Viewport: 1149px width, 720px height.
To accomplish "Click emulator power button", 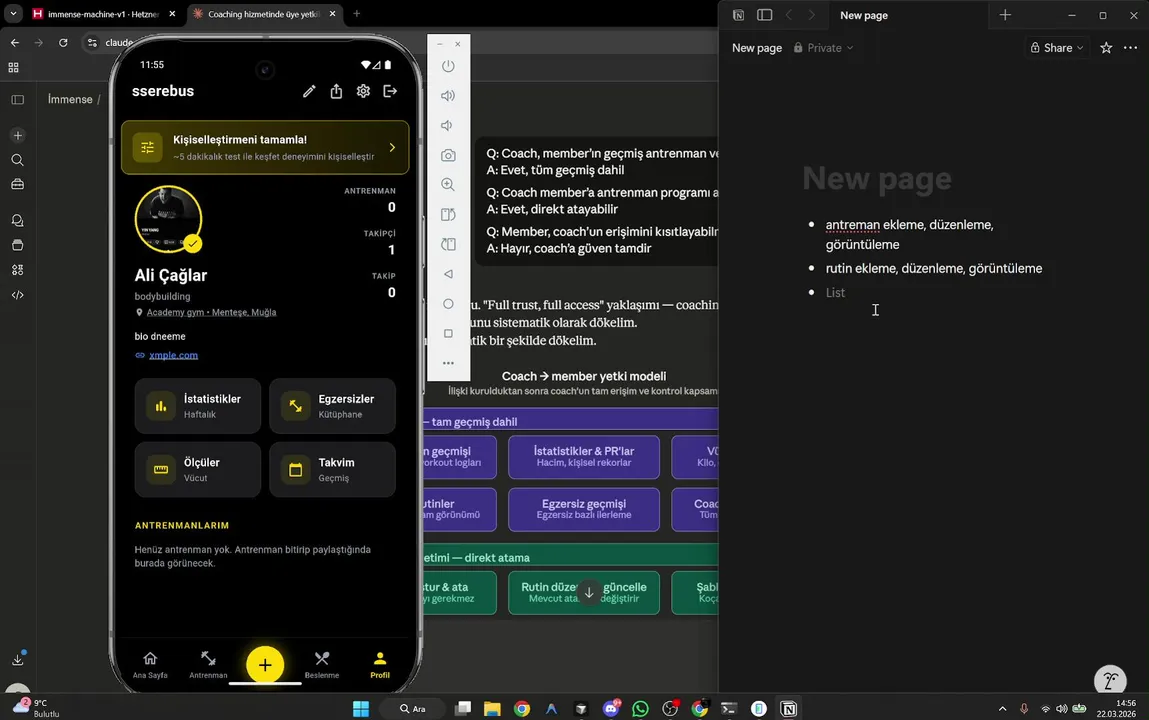I will pos(448,66).
